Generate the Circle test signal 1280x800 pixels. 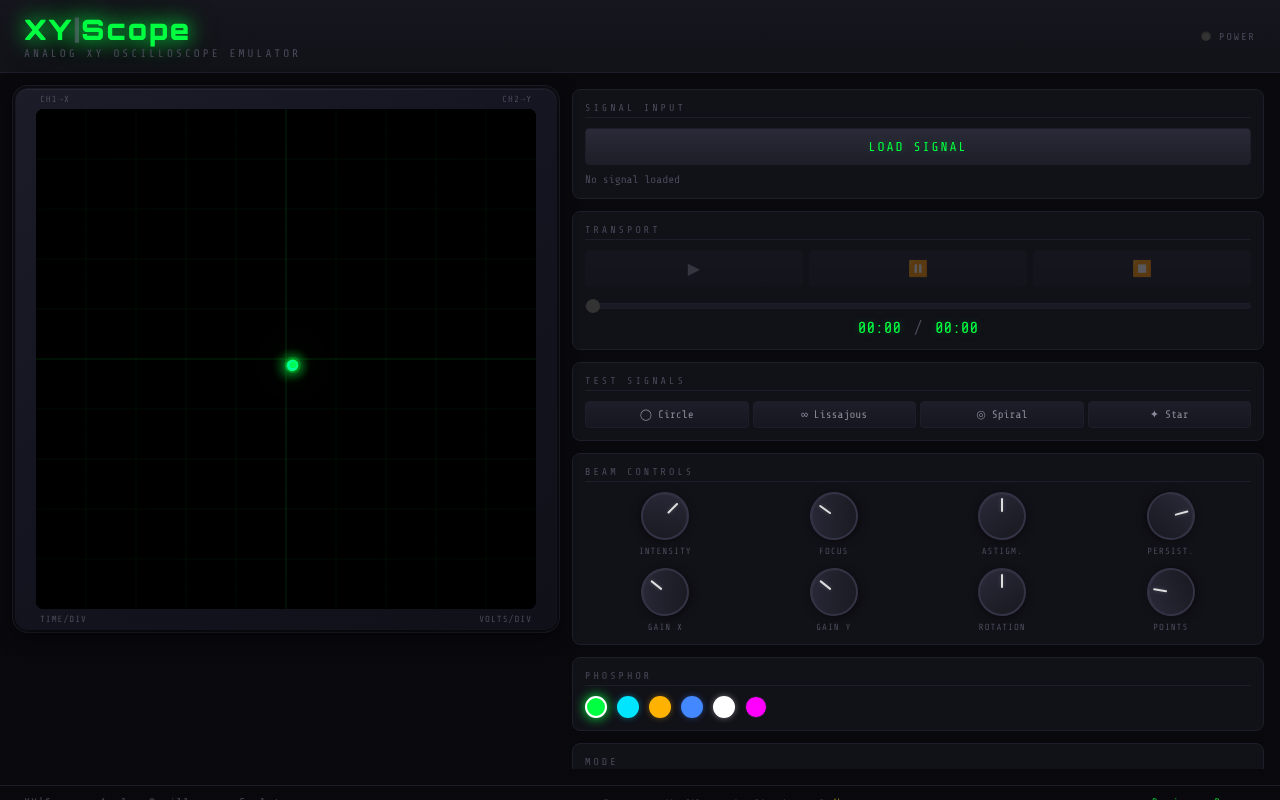pos(667,415)
